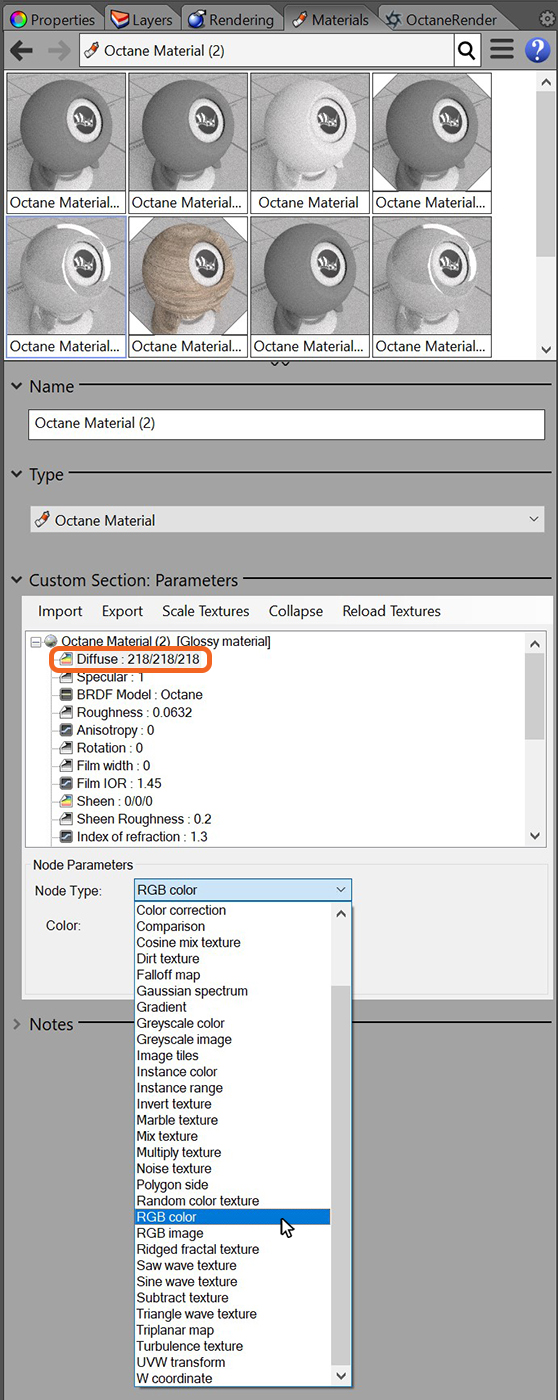
Task: Click the Import button
Action: (60, 611)
